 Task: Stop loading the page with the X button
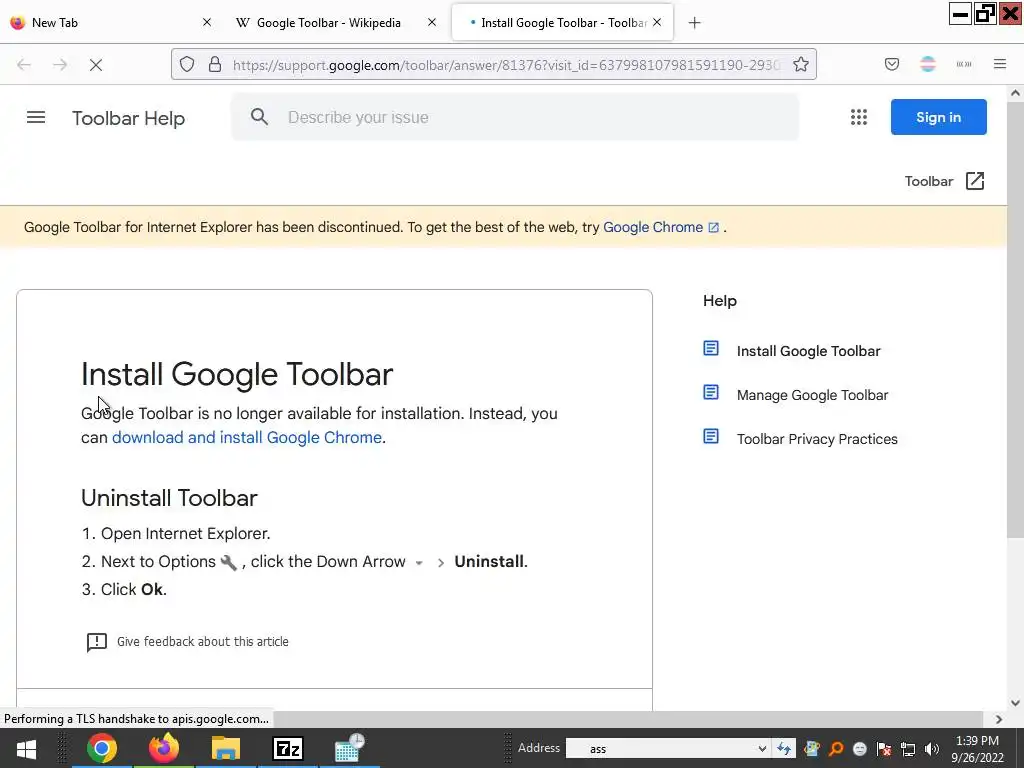point(96,65)
